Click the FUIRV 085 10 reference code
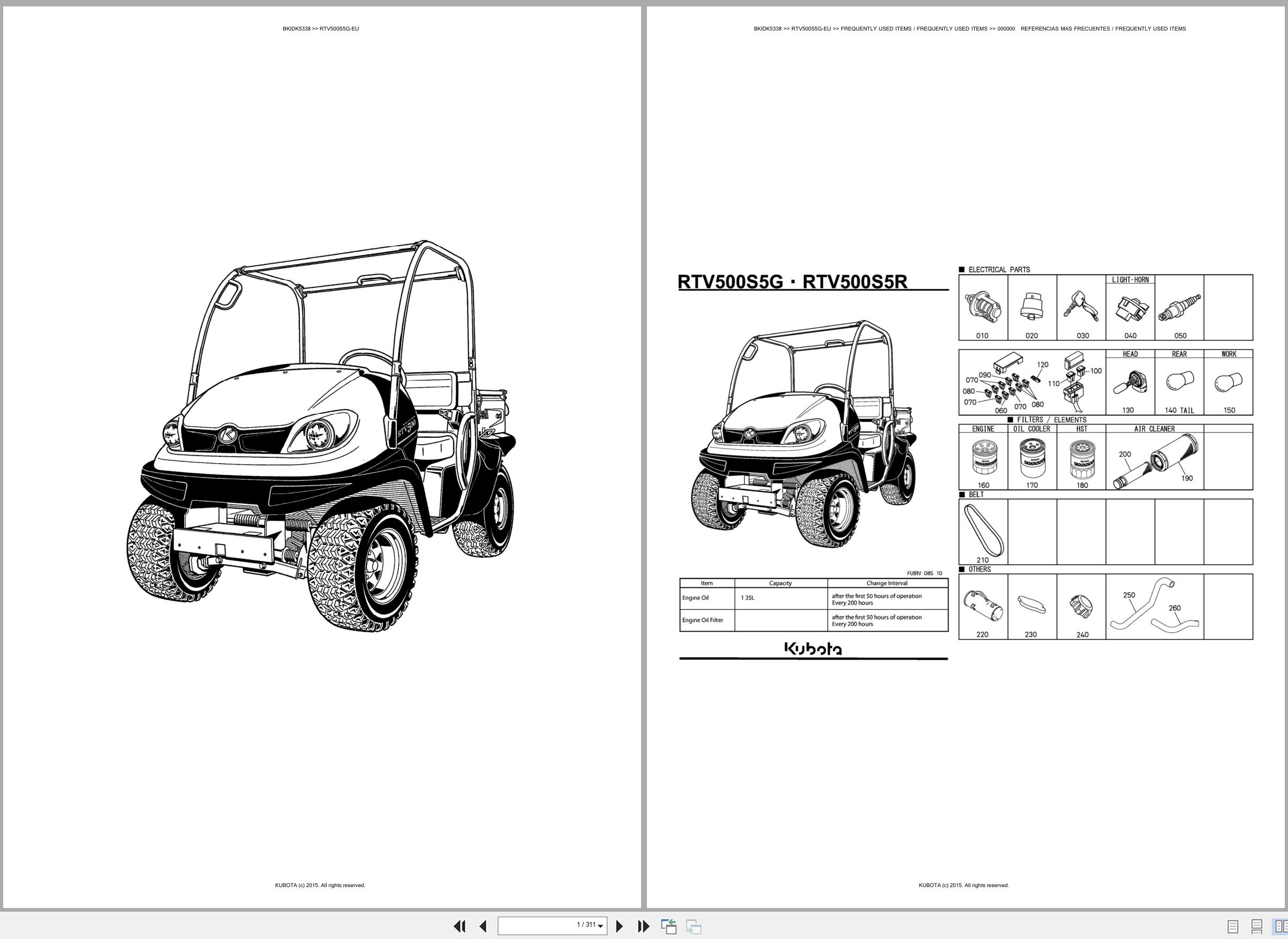The image size is (1288, 939). 924,573
